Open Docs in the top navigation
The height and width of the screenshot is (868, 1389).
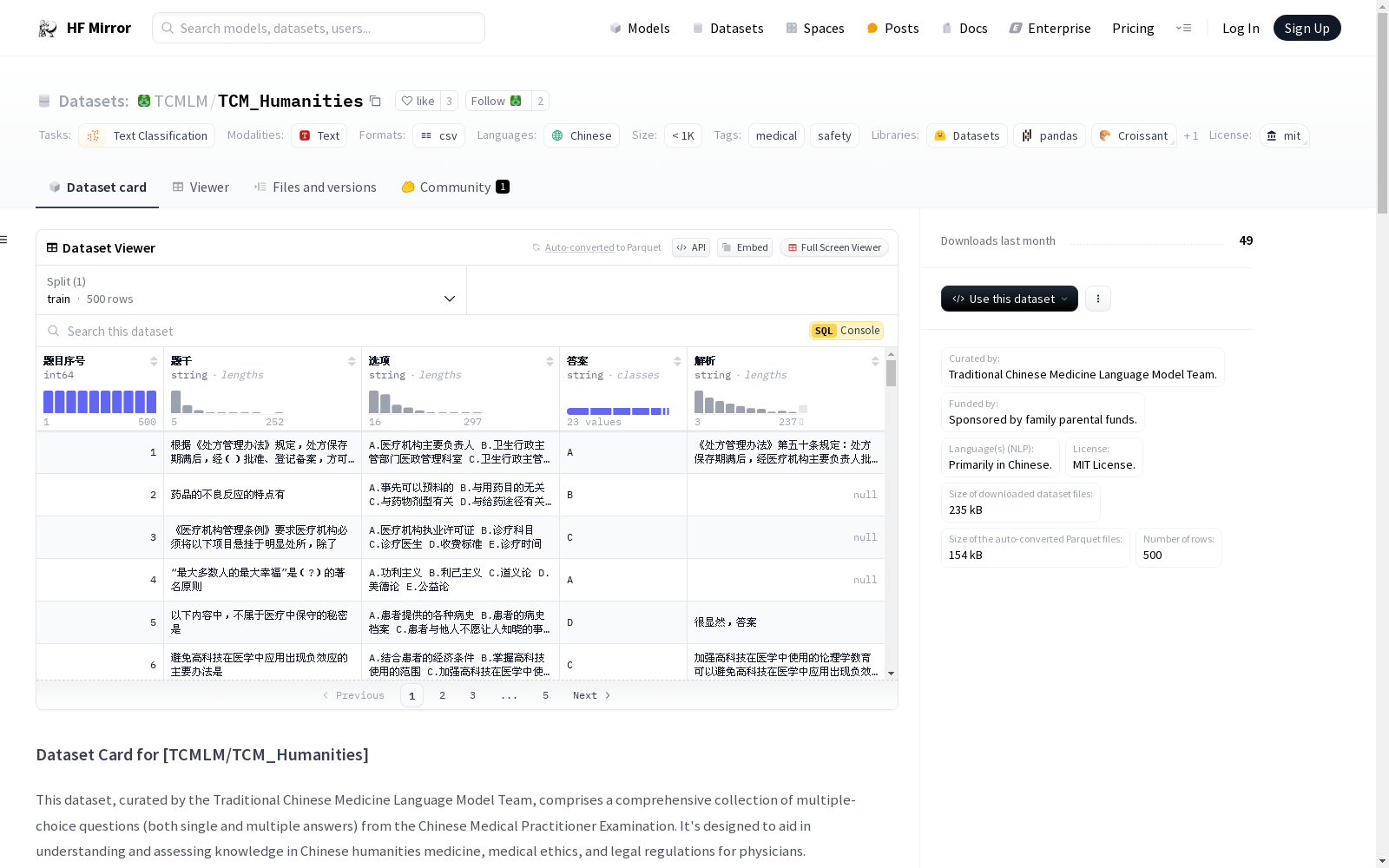tap(964, 29)
